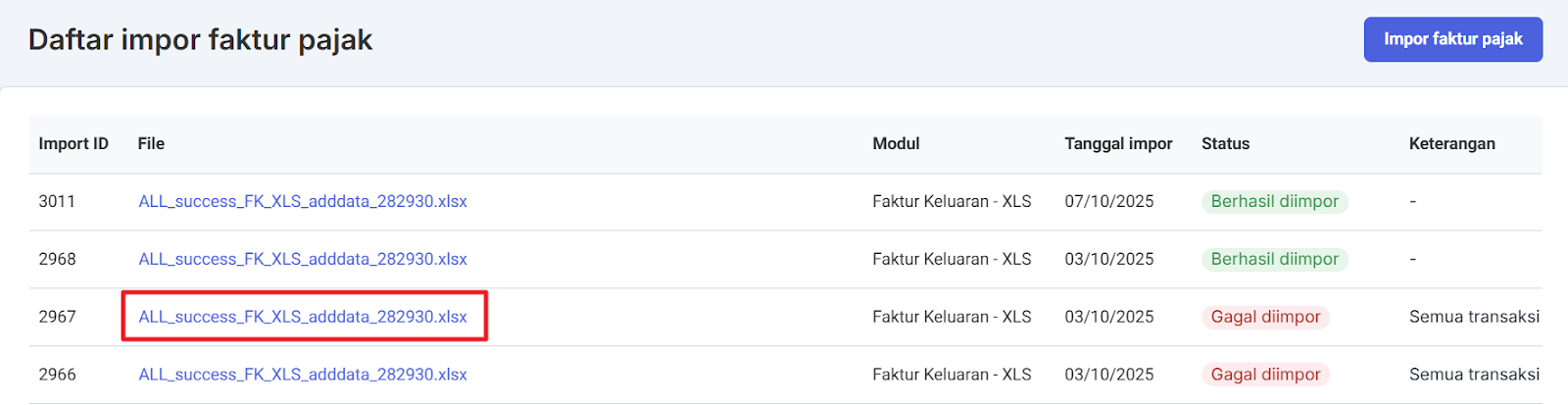Screen dimensions: 1568x405
Task: Click the File column header
Action: tap(151, 143)
